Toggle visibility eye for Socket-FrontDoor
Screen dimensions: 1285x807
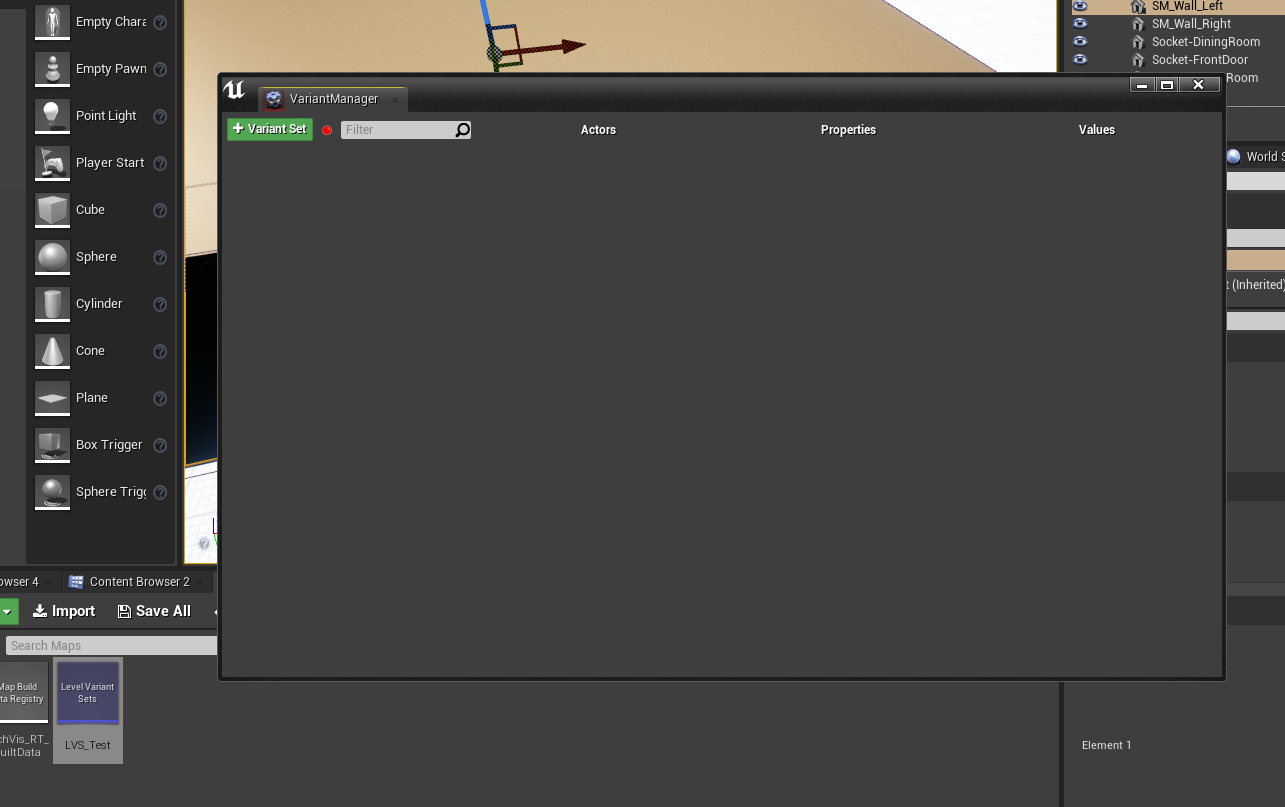(x=1080, y=59)
